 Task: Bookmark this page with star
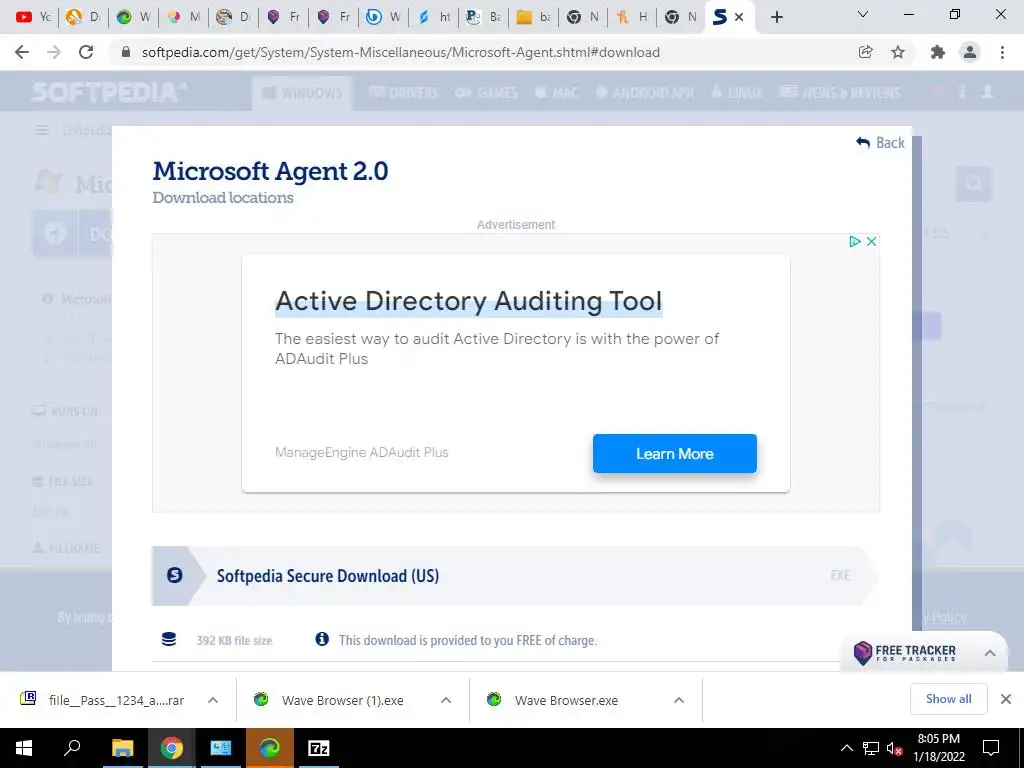coord(898,52)
